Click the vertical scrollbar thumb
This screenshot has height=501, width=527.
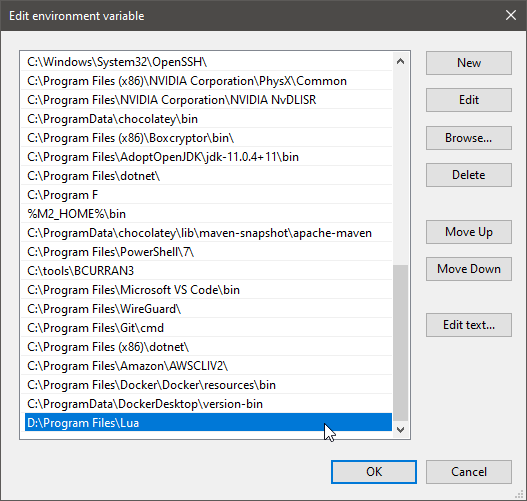tap(400, 343)
